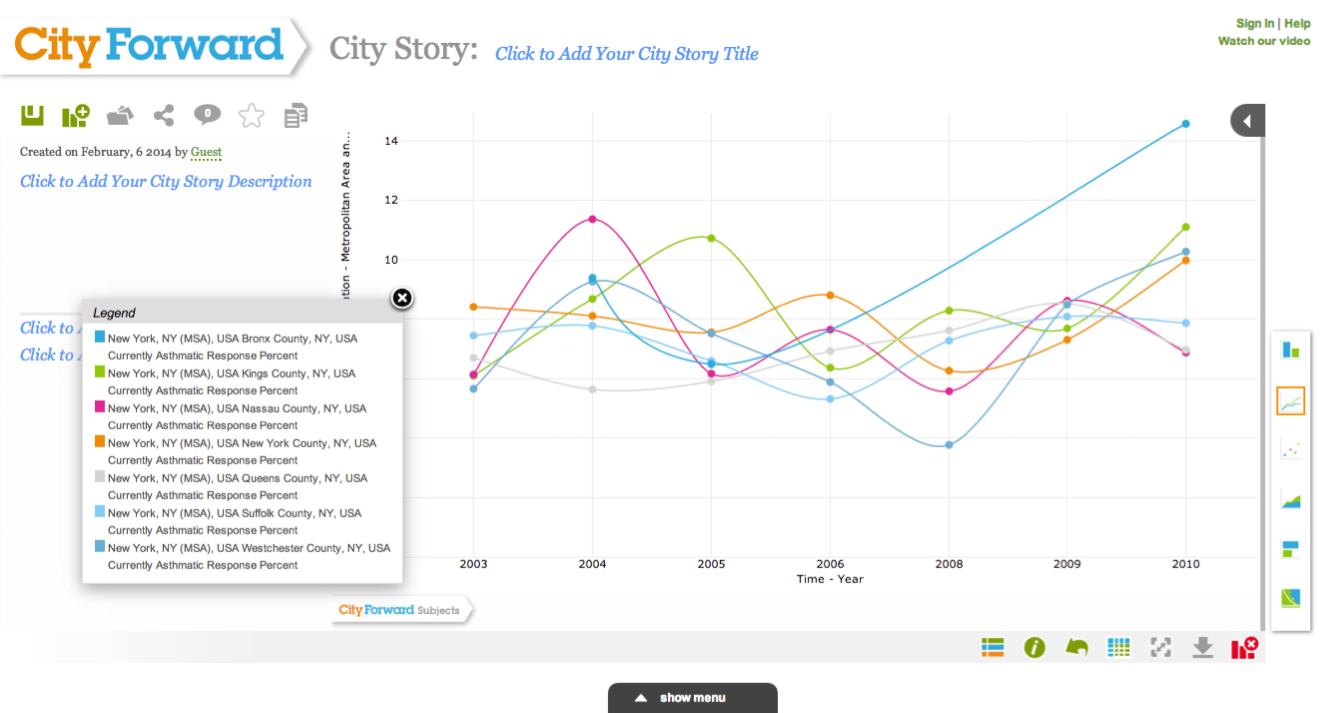This screenshot has width=1324, height=713.
Task: Switch to the bar chart type
Action: 1290,350
